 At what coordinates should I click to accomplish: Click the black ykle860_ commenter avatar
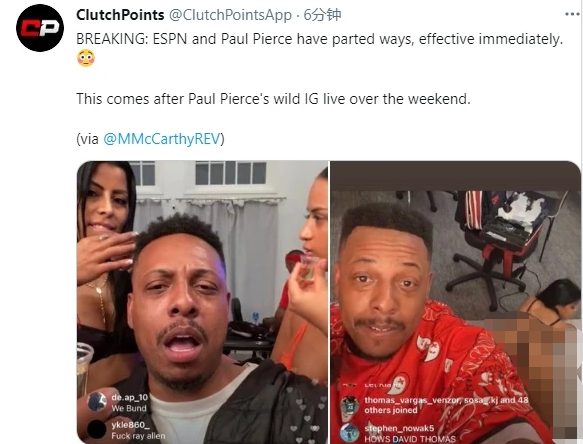(97, 429)
